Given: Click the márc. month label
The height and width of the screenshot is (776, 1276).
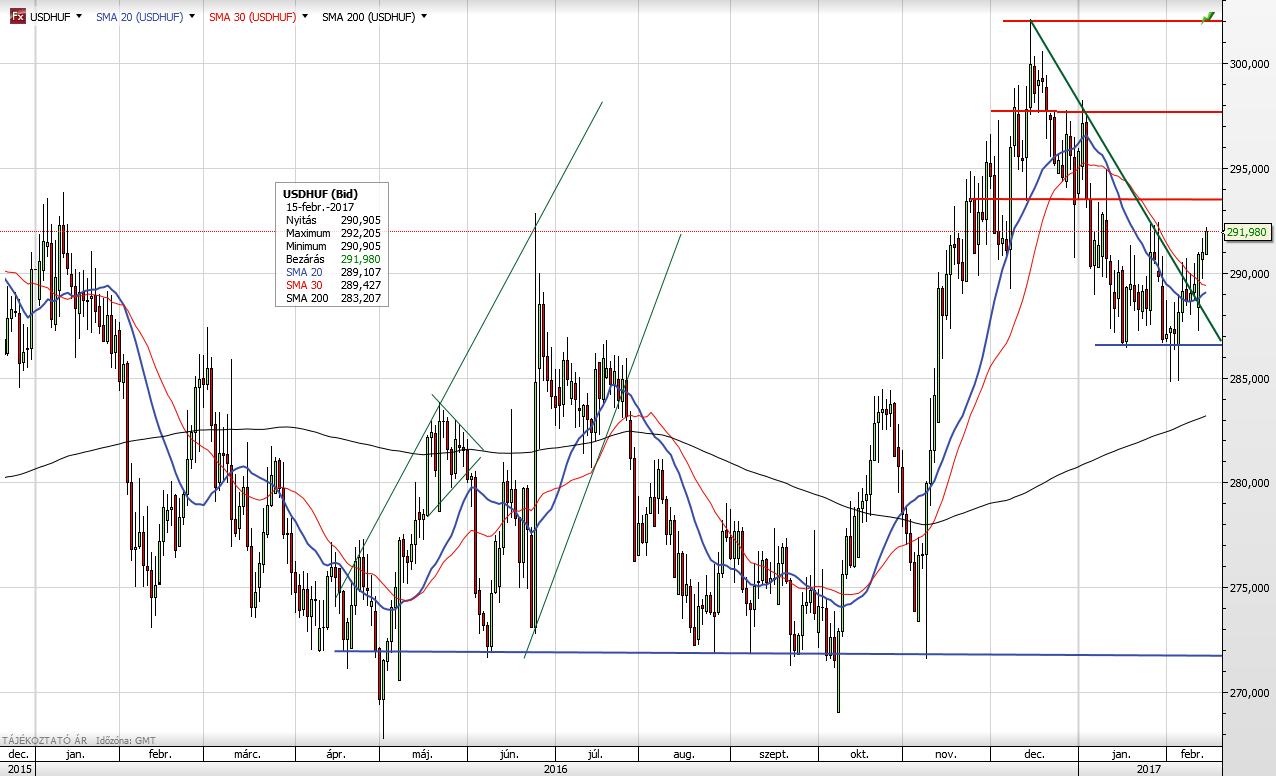Looking at the screenshot, I should tap(247, 754).
